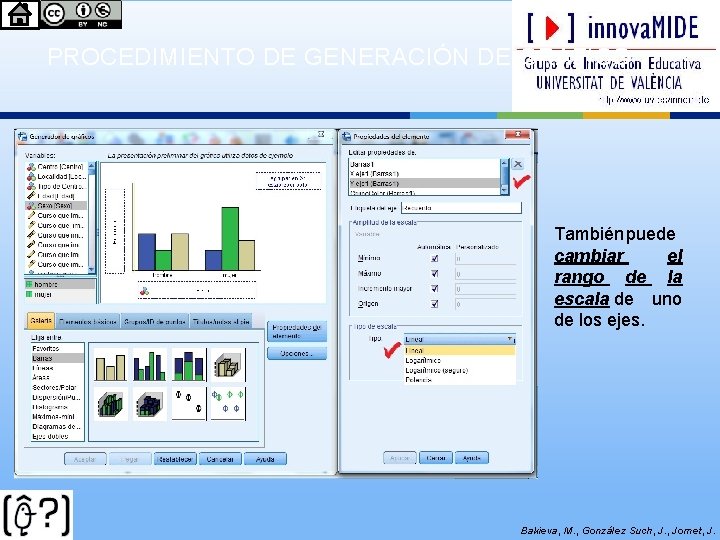The image size is (720, 540).
Task: Switch to the Elementos básicos tab
Action: coord(87,322)
